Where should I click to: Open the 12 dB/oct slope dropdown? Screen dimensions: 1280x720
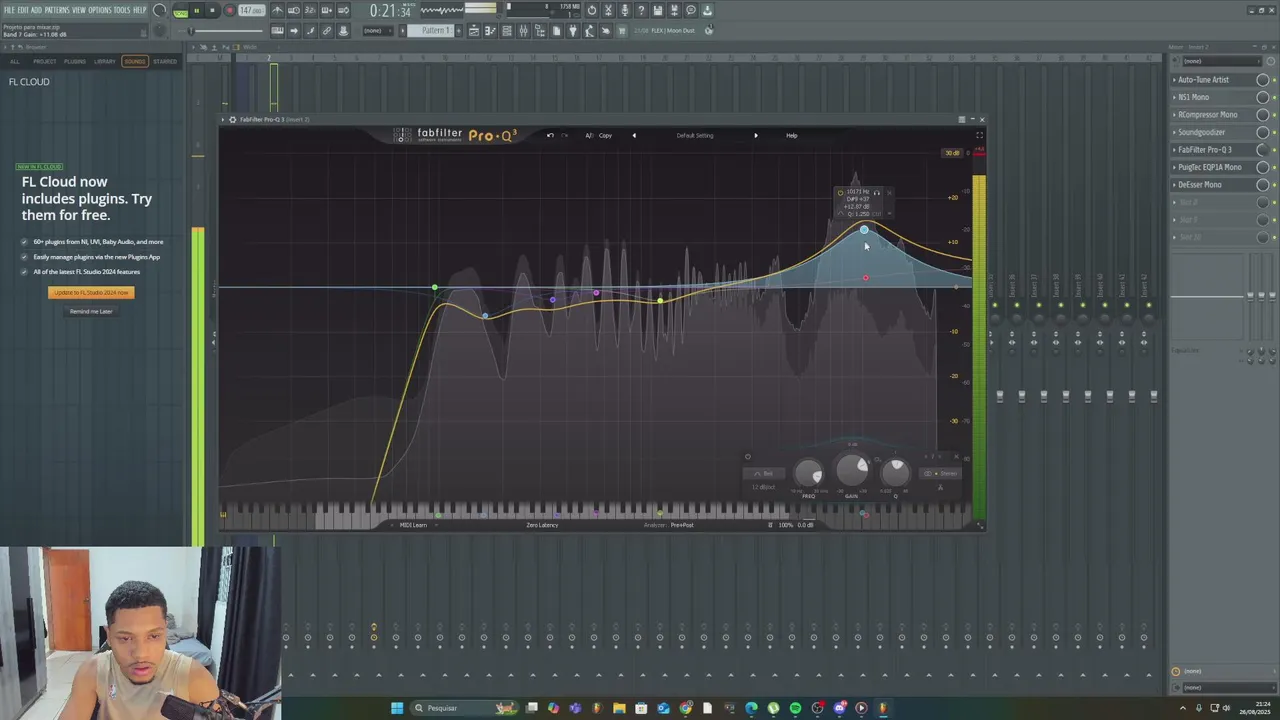pyautogui.click(x=763, y=487)
